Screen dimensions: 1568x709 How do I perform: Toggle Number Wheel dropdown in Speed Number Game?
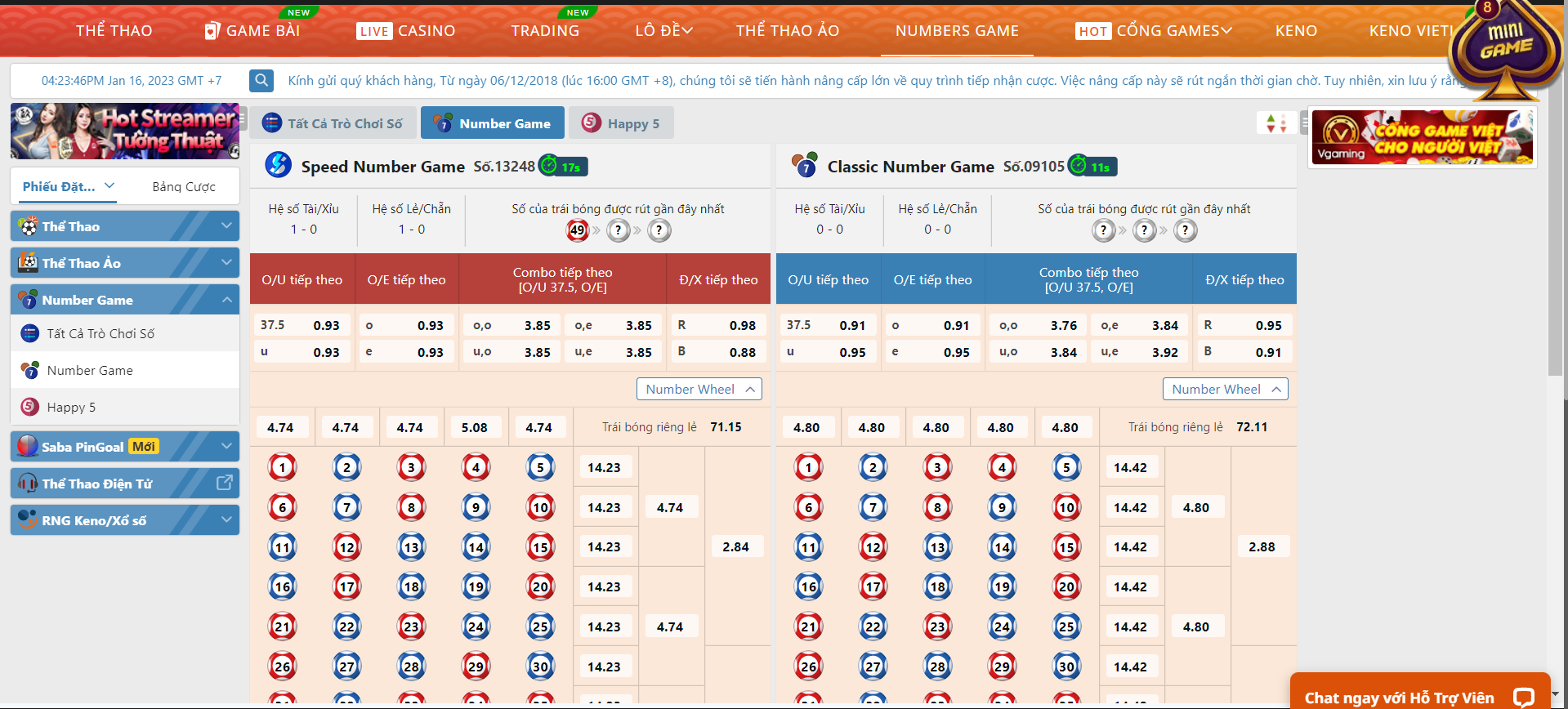pos(699,390)
